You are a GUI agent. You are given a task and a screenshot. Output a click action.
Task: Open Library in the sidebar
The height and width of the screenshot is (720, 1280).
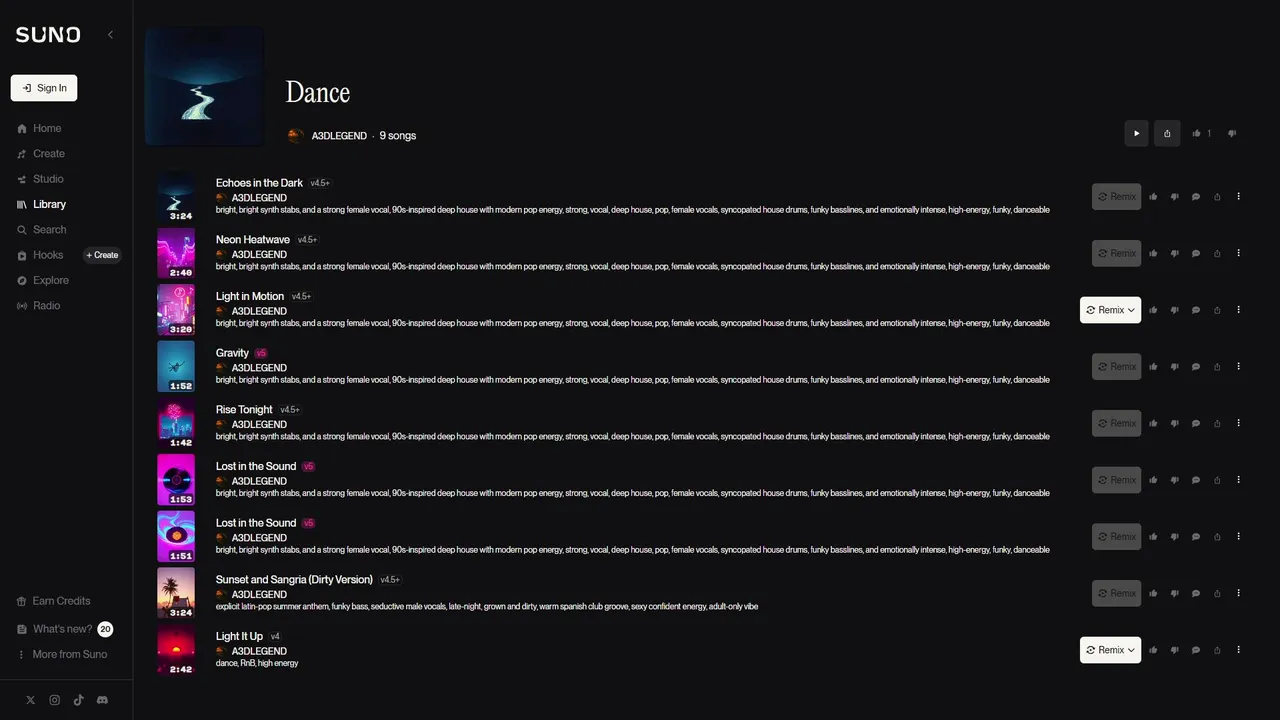tap(41, 204)
